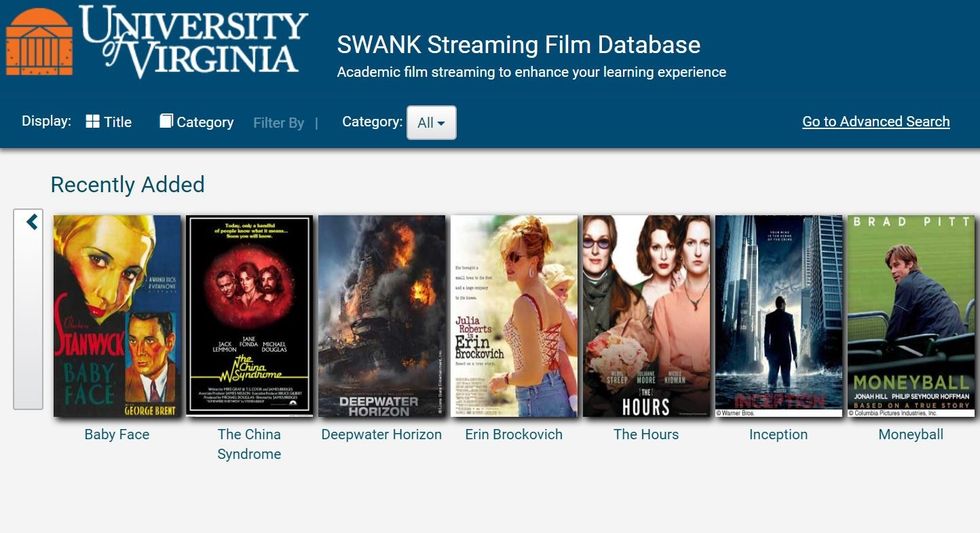The image size is (980, 533).
Task: Click the Category book icon
Action: click(166, 121)
